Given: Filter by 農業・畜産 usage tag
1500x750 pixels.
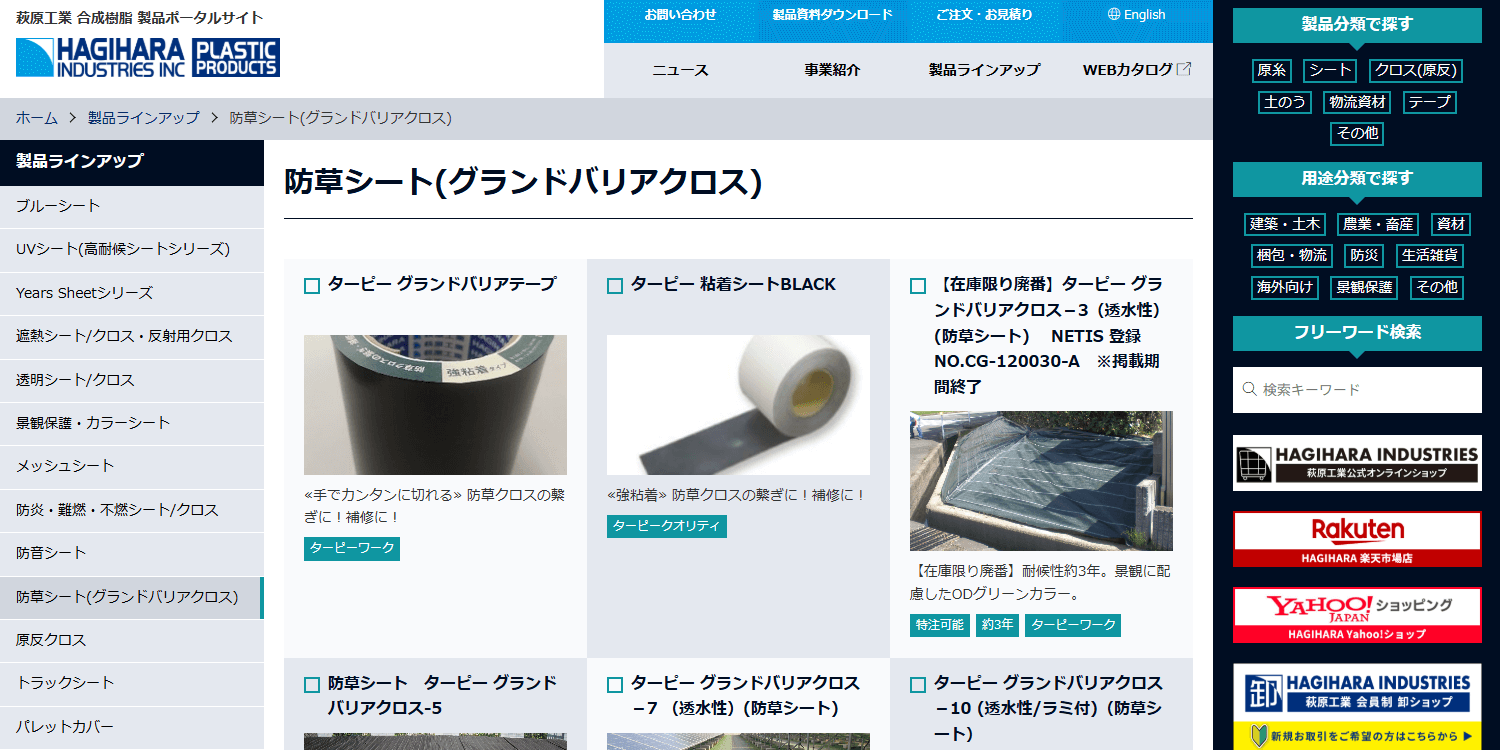Looking at the screenshot, I should tap(1378, 225).
